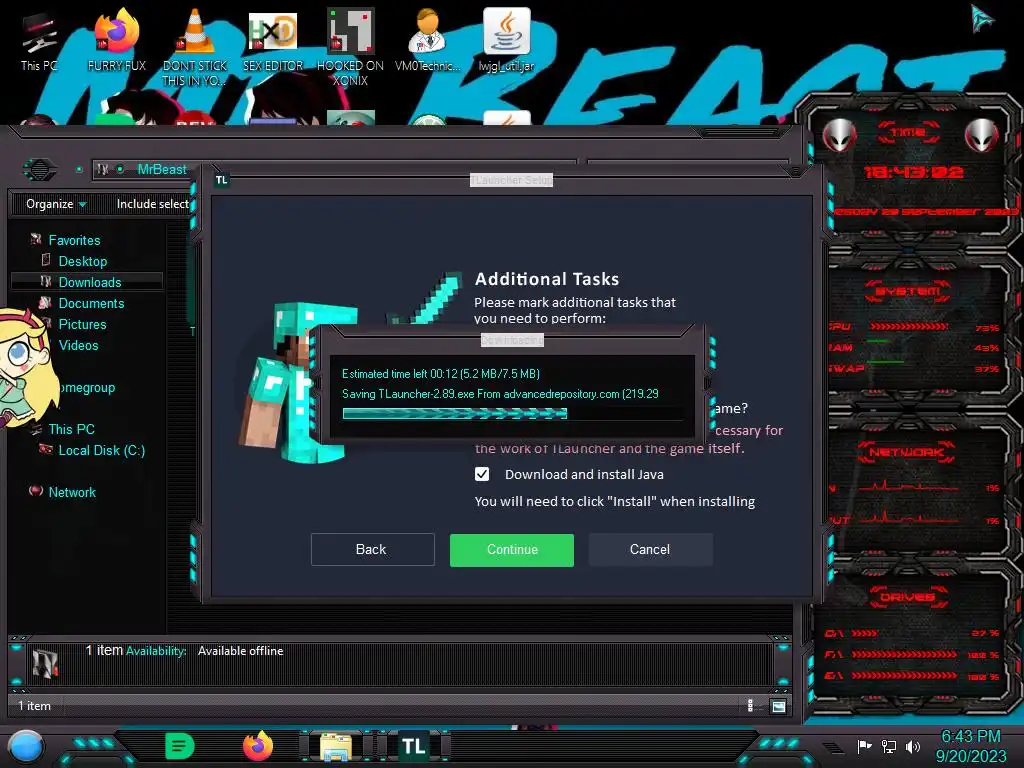
Task: Click the details view icon in status bar
Action: click(750, 706)
